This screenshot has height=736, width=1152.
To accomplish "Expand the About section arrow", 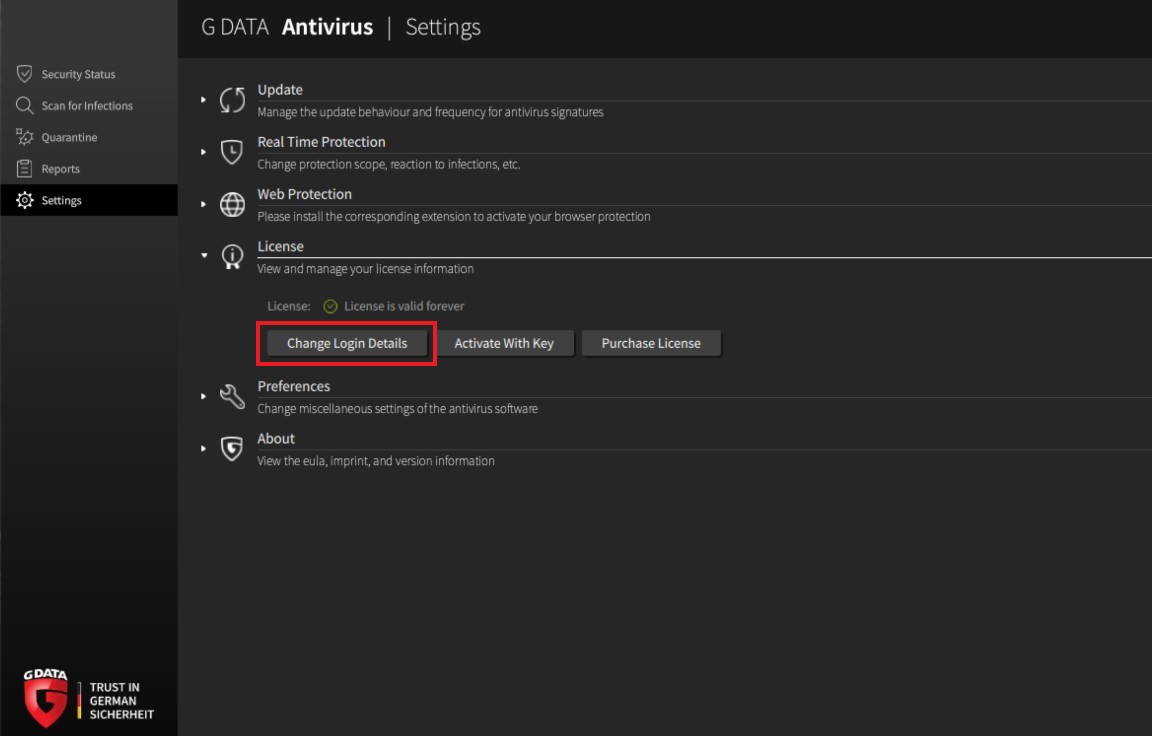I will [x=204, y=449].
